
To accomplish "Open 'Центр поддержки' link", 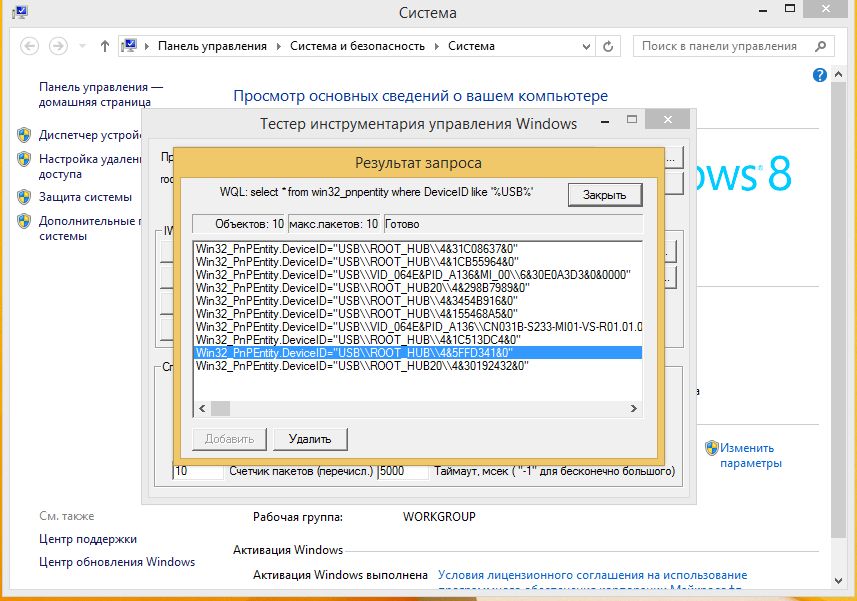I will click(88, 539).
